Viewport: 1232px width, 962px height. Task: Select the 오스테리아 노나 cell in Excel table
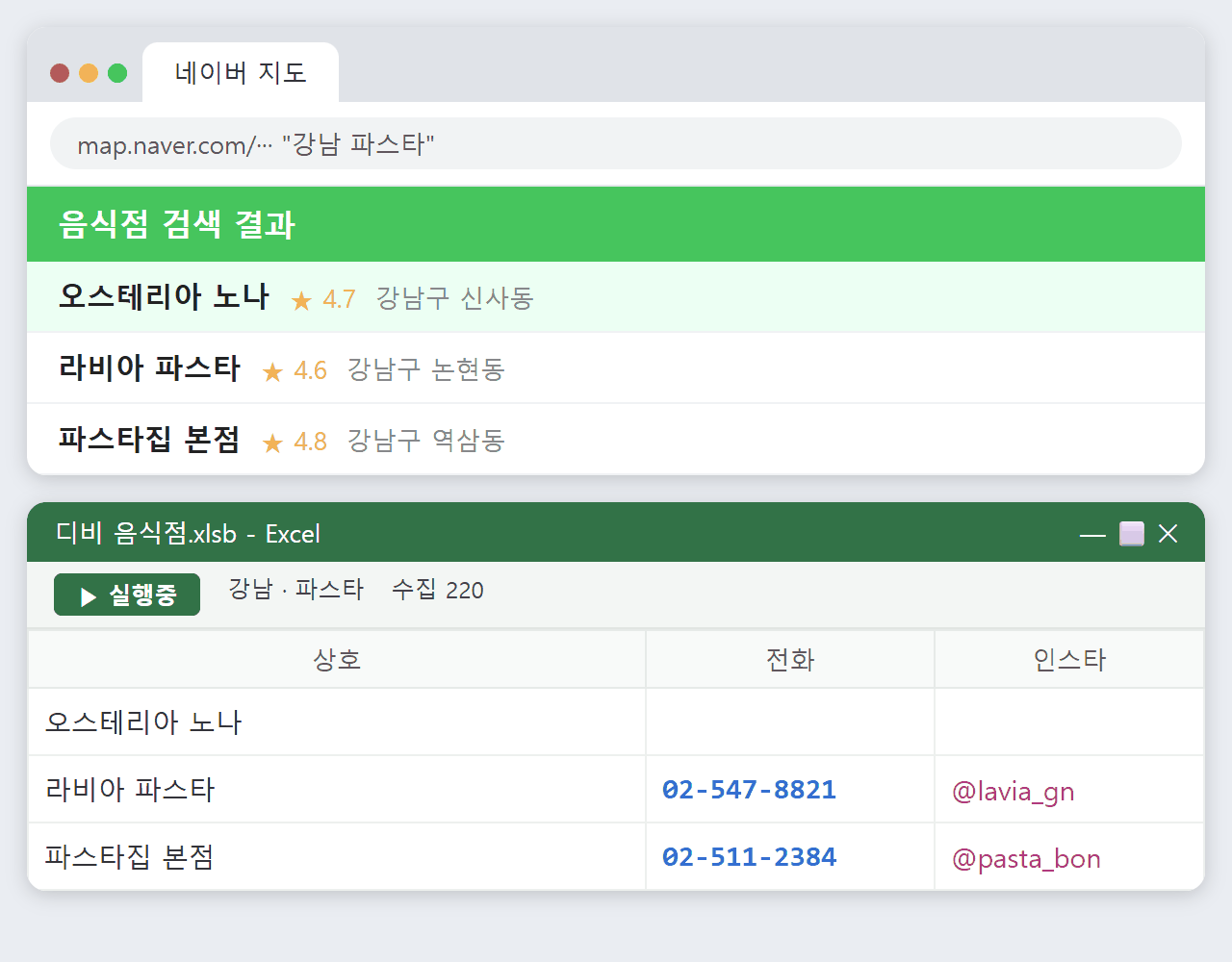[x=337, y=721]
